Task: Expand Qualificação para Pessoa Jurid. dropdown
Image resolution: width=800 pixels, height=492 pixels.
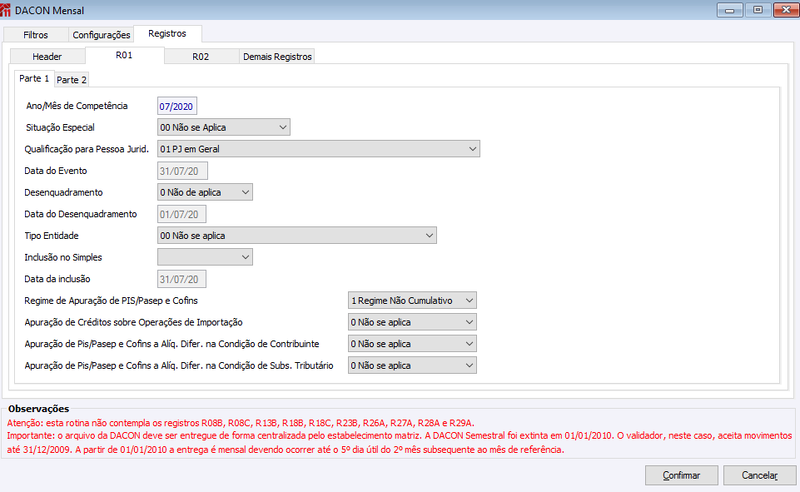Action: tap(318, 149)
